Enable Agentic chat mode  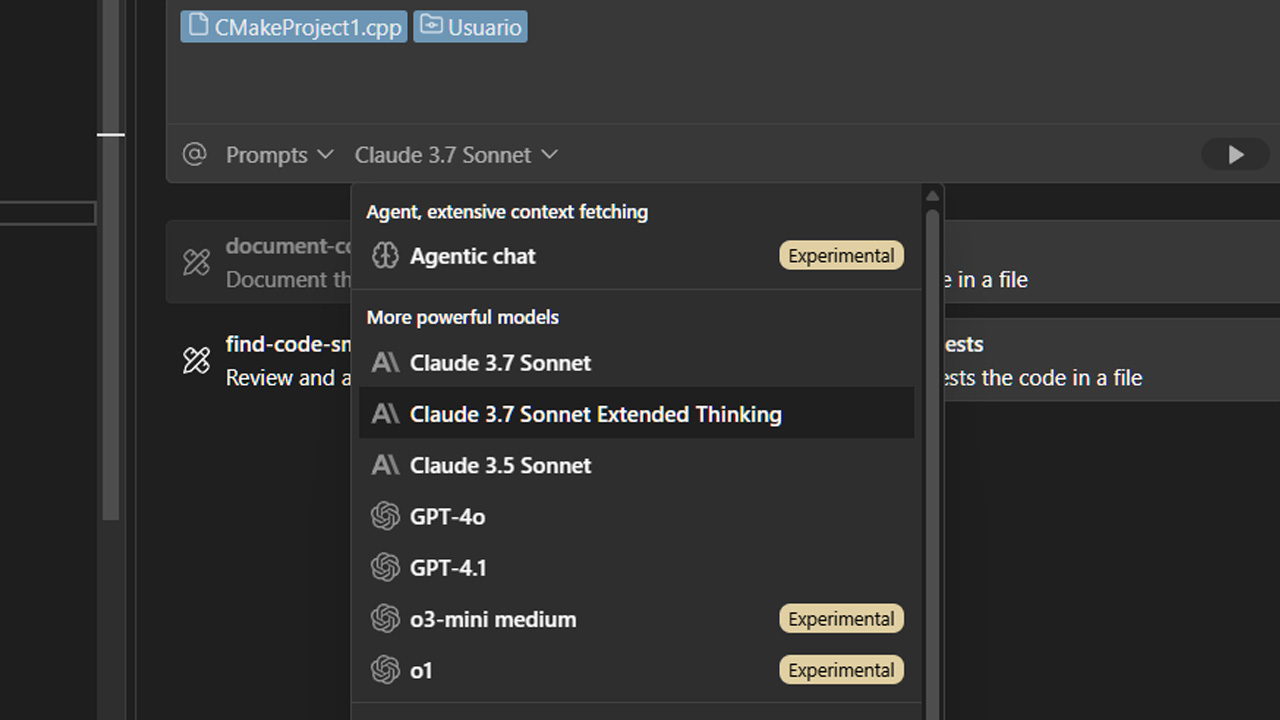[x=472, y=256]
